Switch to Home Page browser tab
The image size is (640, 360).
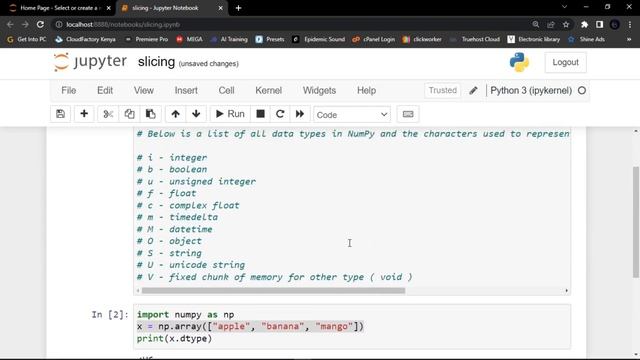point(60,8)
